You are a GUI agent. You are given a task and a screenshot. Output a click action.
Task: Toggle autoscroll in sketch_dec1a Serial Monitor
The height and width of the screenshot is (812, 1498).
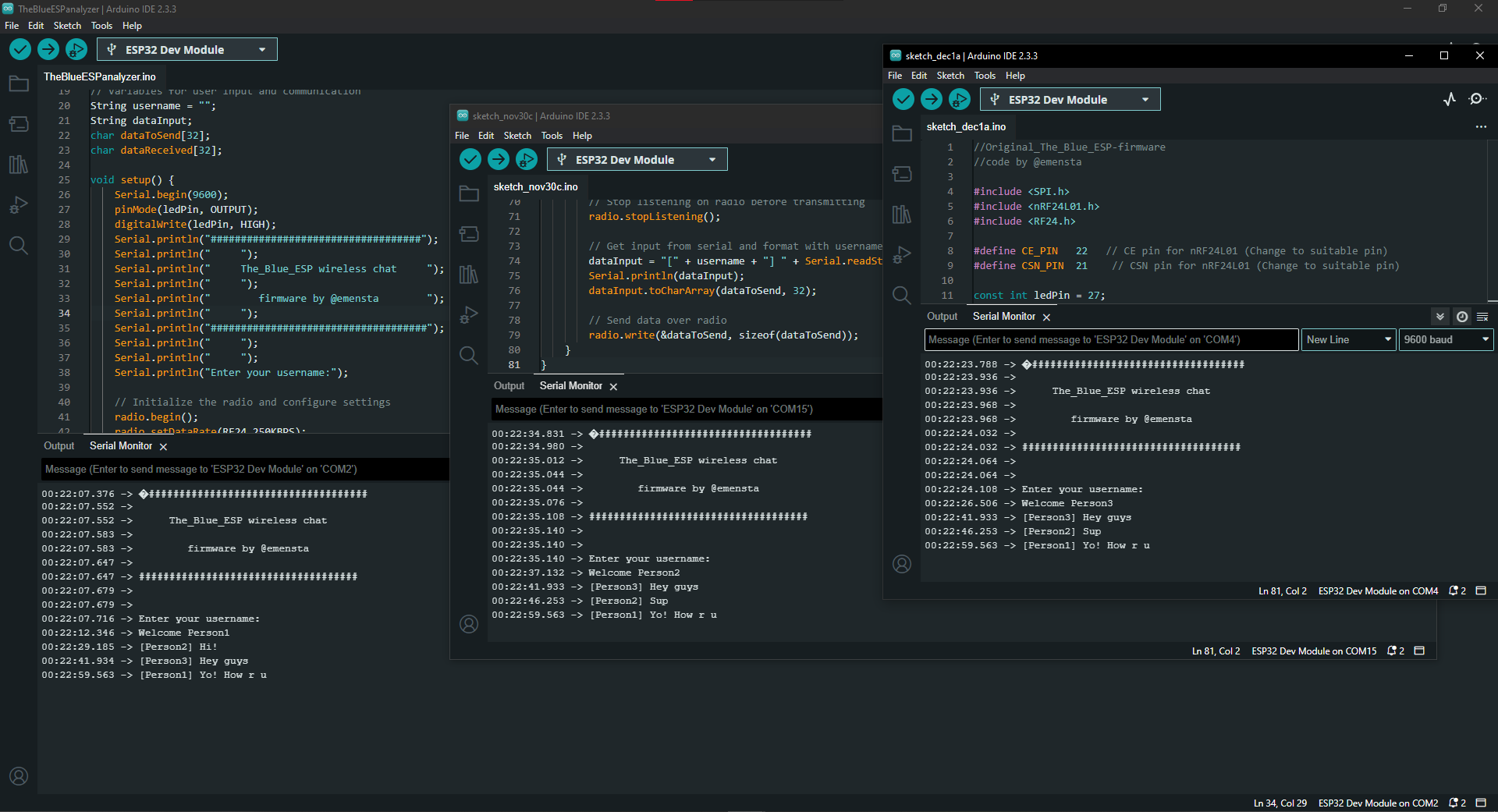(x=1440, y=317)
